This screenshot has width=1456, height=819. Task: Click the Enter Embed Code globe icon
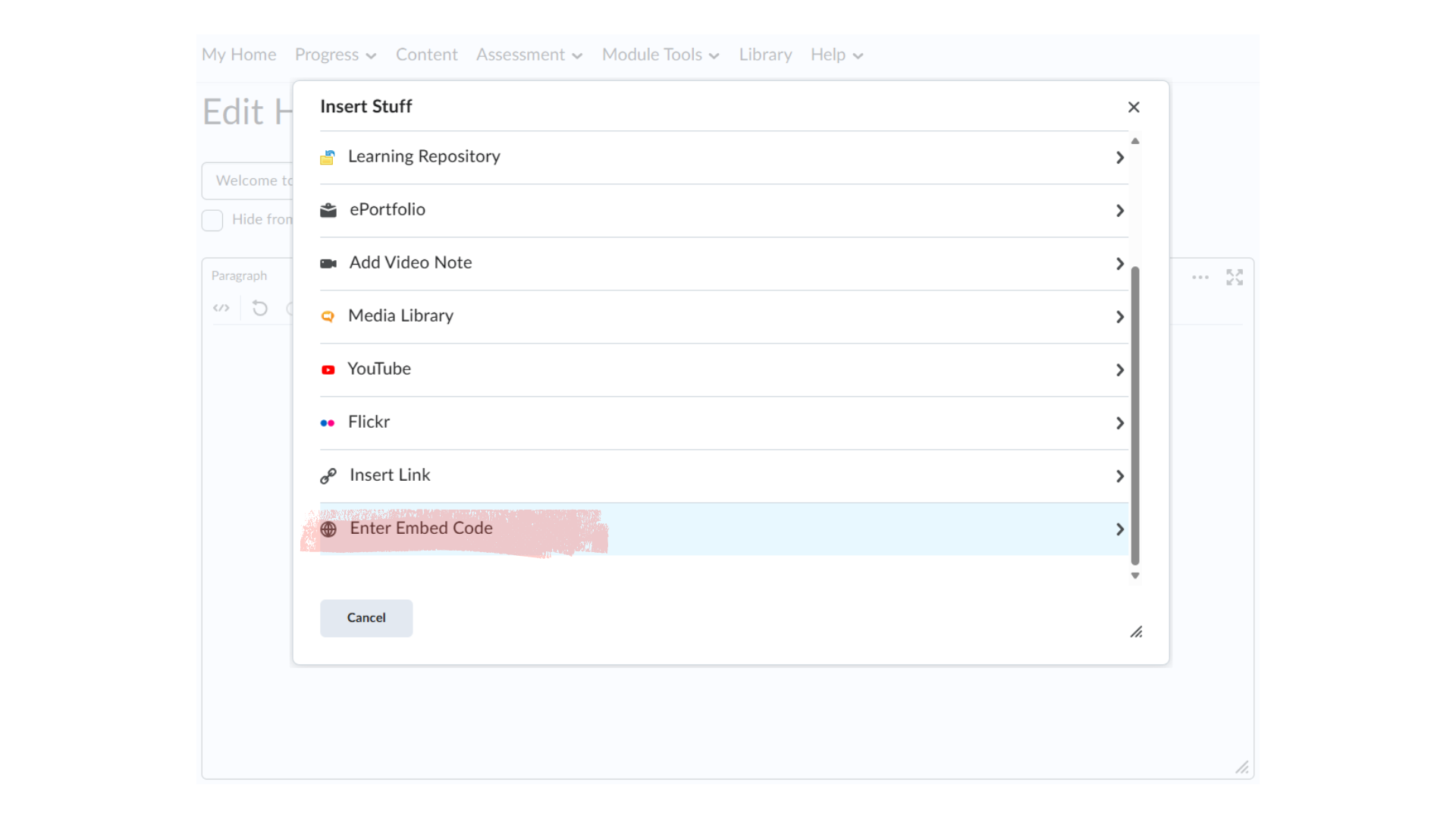coord(328,529)
